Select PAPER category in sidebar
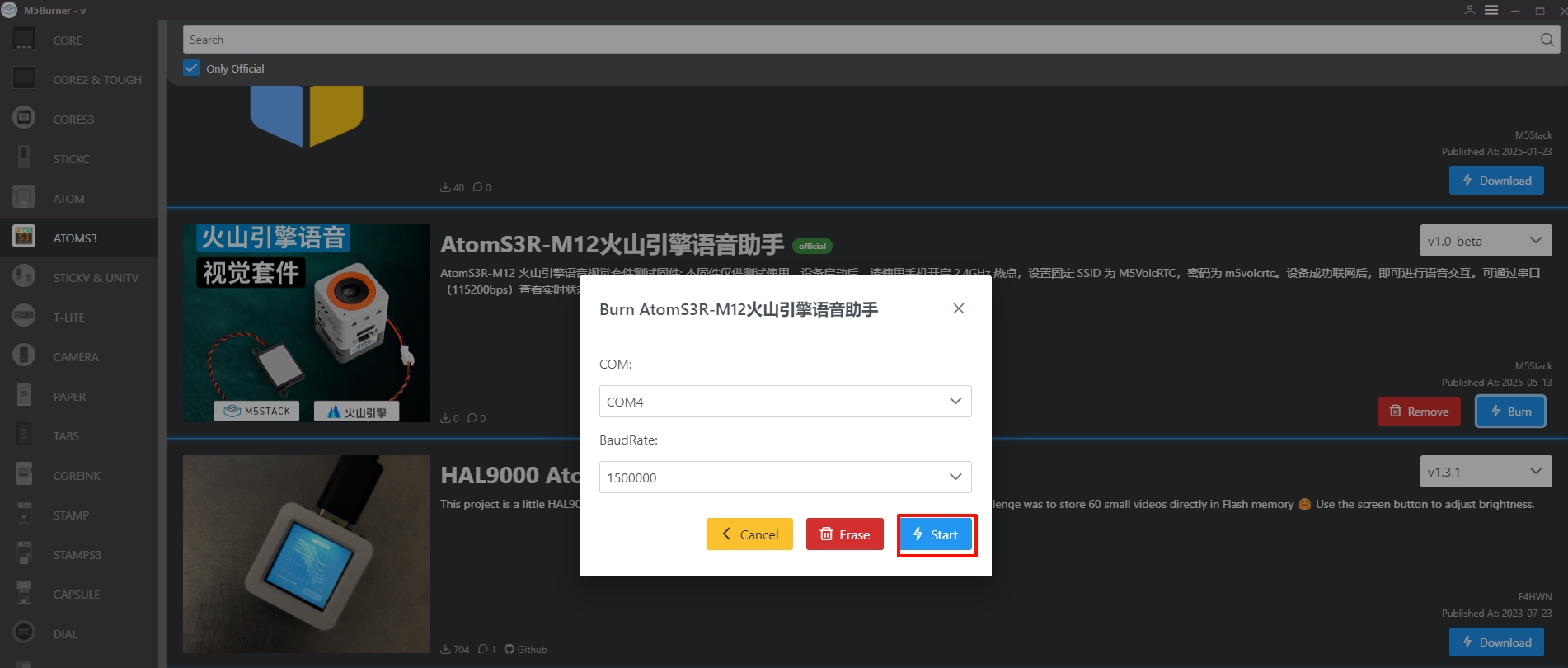 79,396
